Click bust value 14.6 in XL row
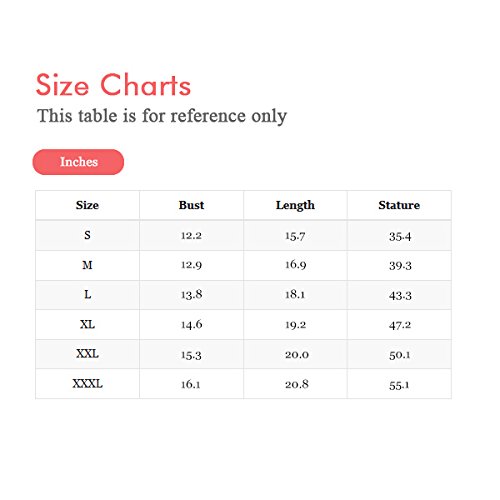500x500 pixels. [x=191, y=324]
